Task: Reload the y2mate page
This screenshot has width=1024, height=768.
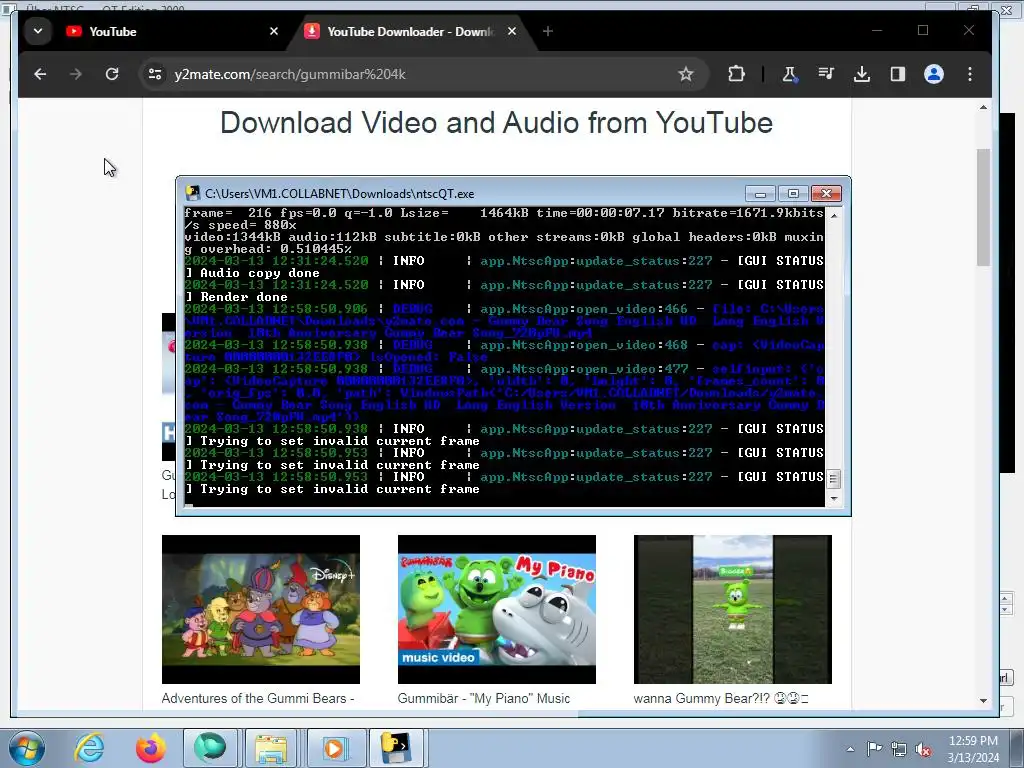Action: [112, 74]
